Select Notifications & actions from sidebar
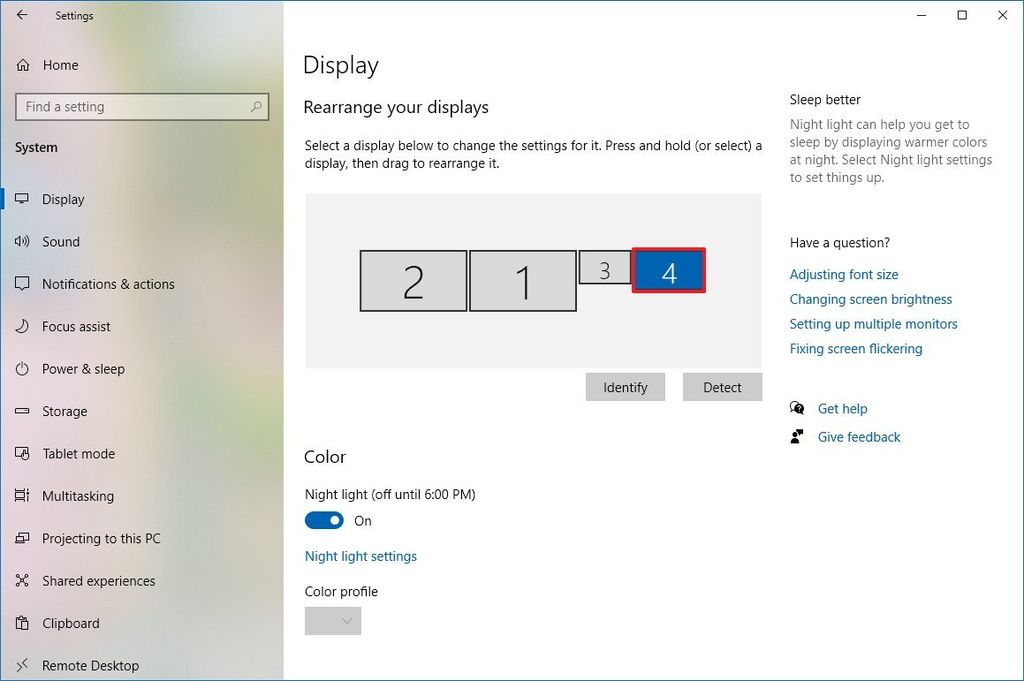Screen dimensions: 1024x681 point(108,284)
